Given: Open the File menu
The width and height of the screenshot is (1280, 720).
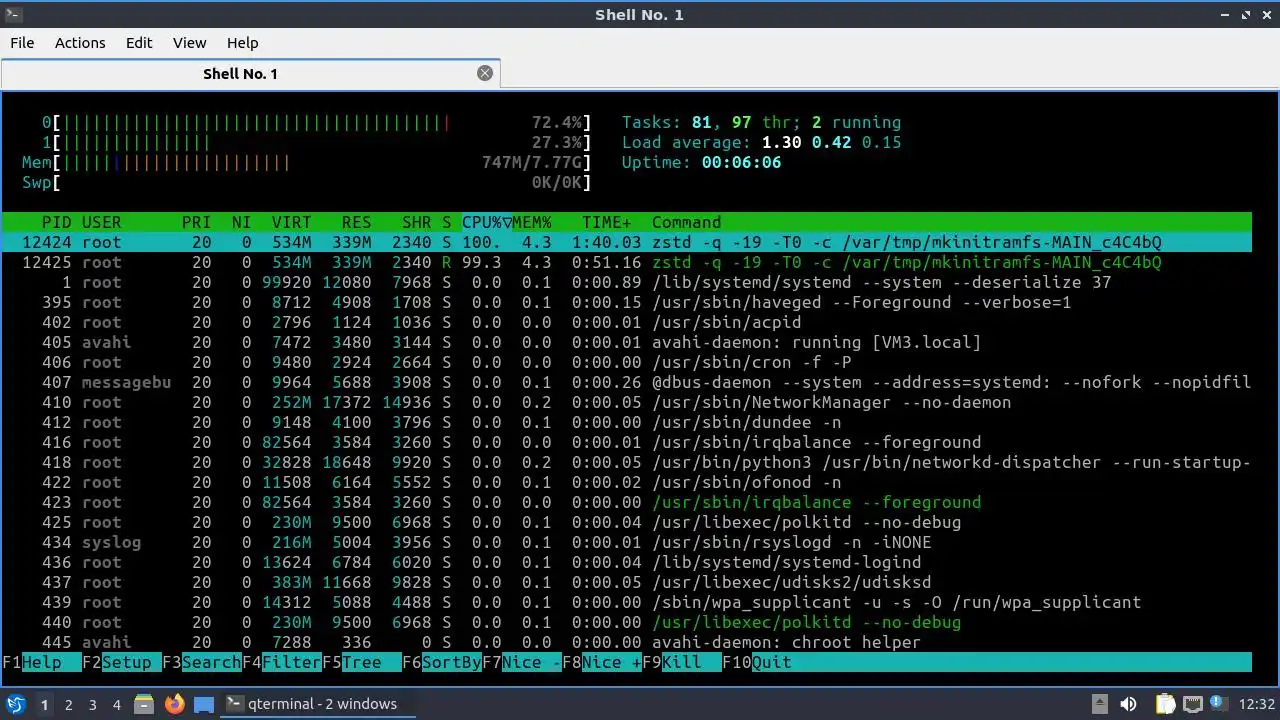Looking at the screenshot, I should point(22,43).
